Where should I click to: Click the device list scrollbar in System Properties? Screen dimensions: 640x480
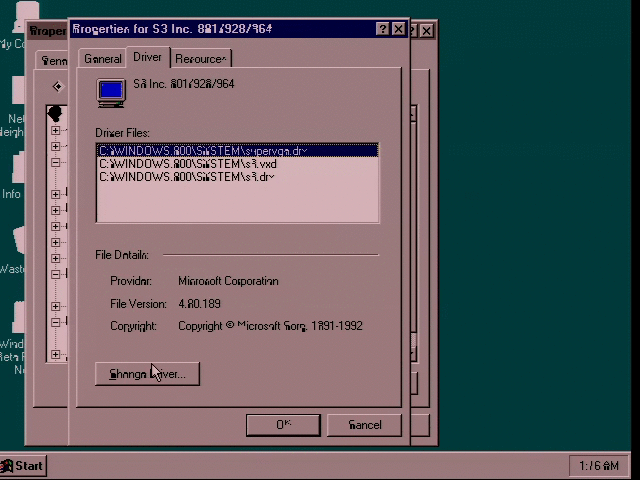(413, 233)
